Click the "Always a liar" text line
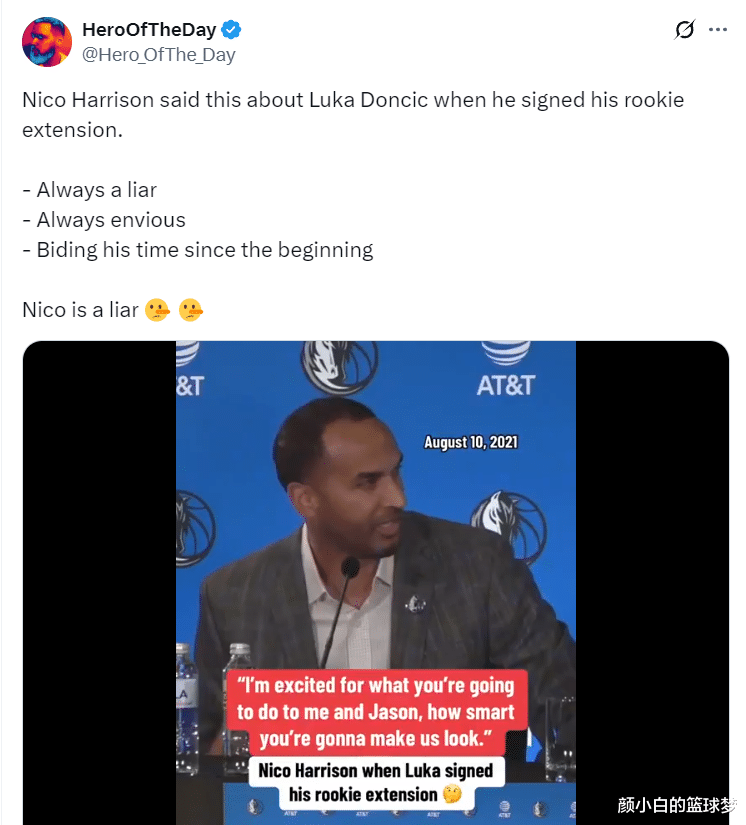This screenshot has height=825, width=746. (x=89, y=190)
